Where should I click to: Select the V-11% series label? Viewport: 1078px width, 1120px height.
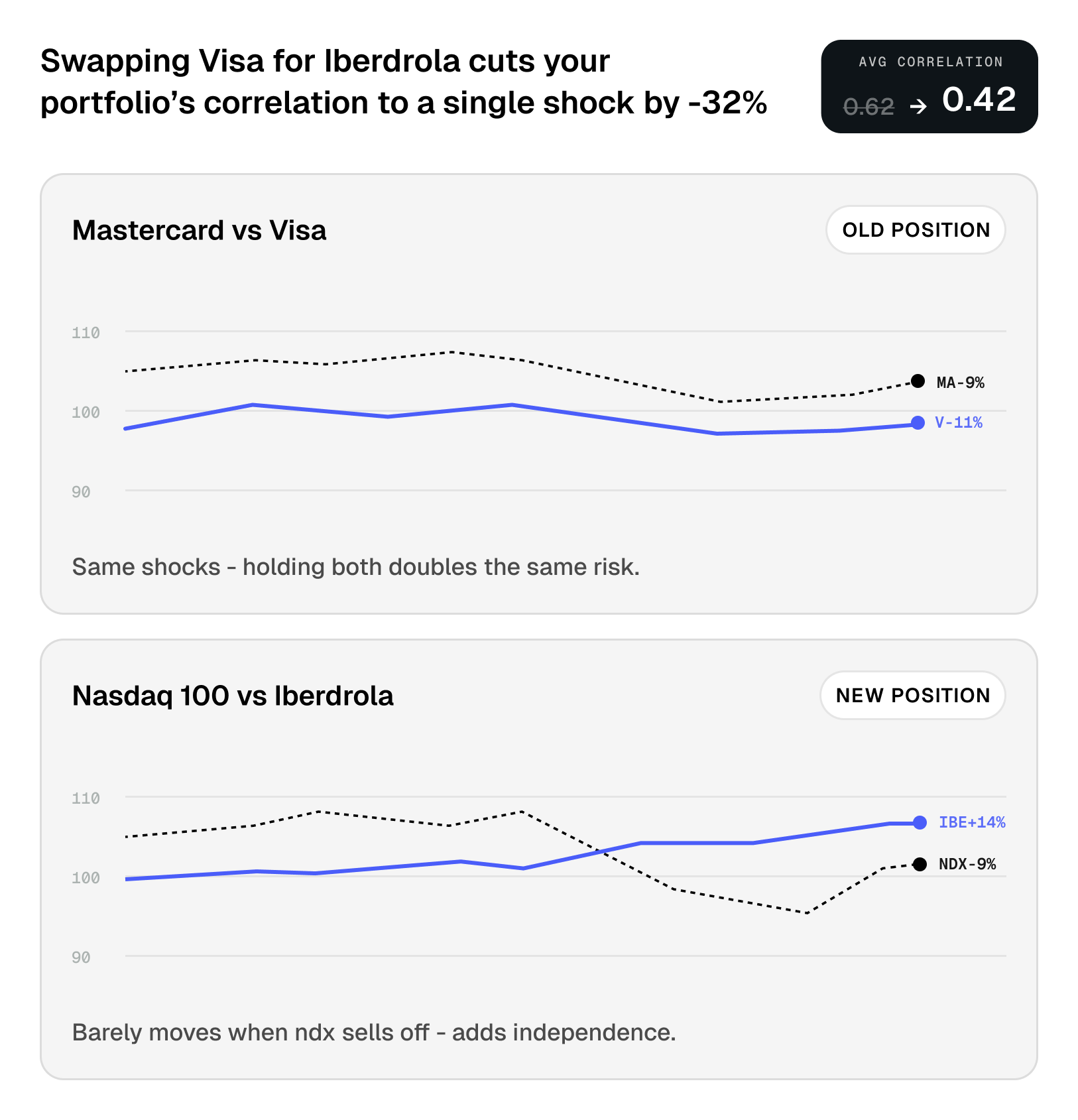(x=959, y=422)
